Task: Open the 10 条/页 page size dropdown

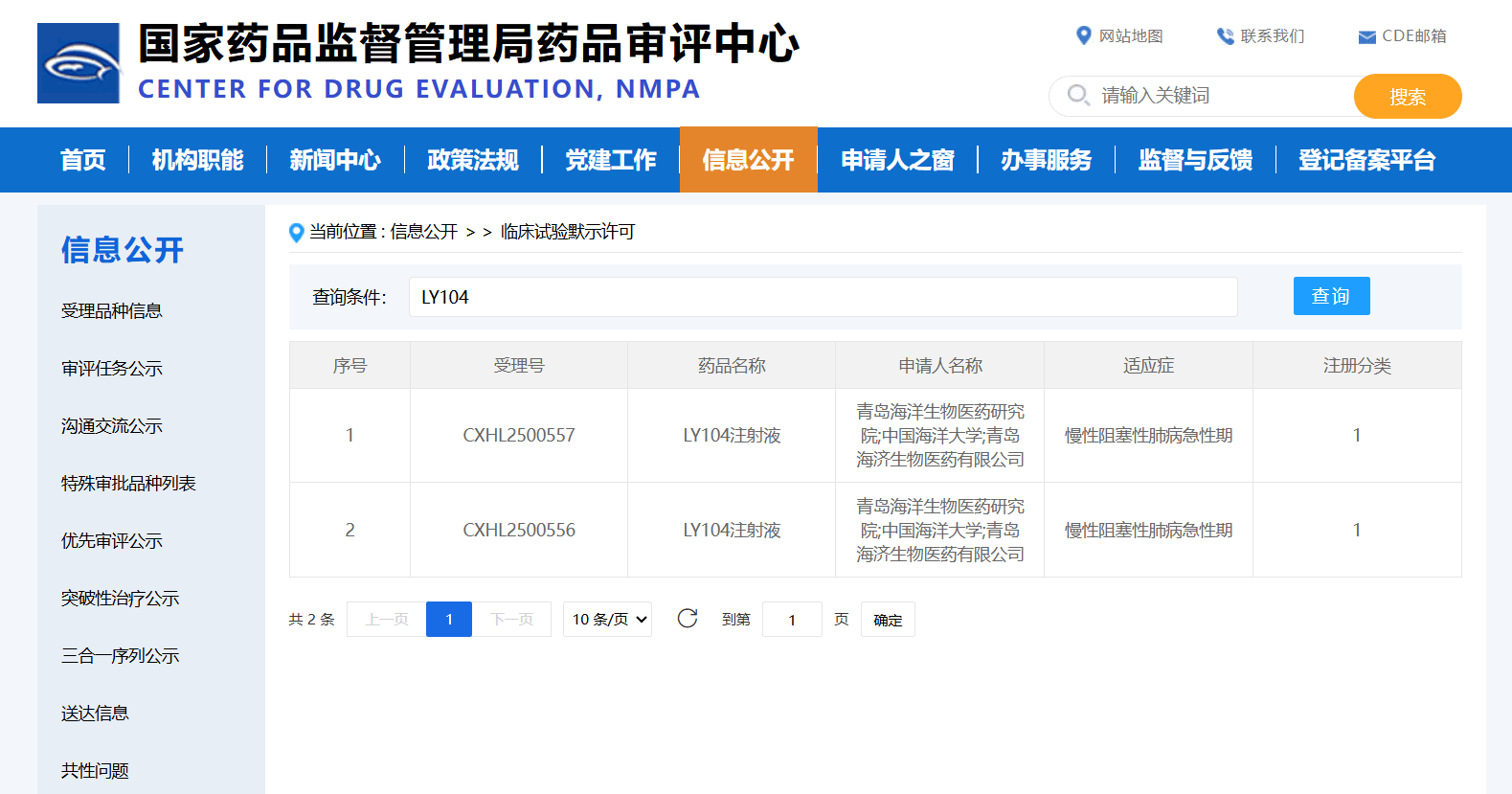Action: pos(607,620)
